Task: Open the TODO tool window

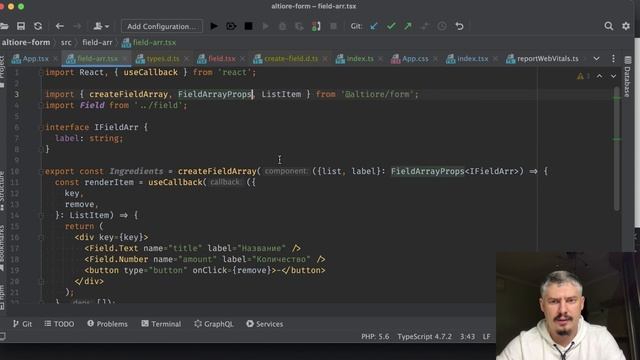Action: coord(59,324)
